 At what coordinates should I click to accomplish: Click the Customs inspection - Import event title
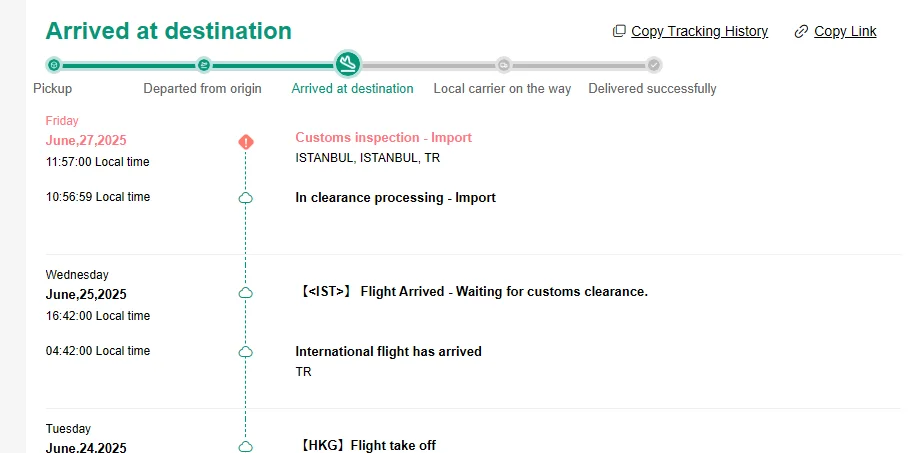tap(383, 138)
